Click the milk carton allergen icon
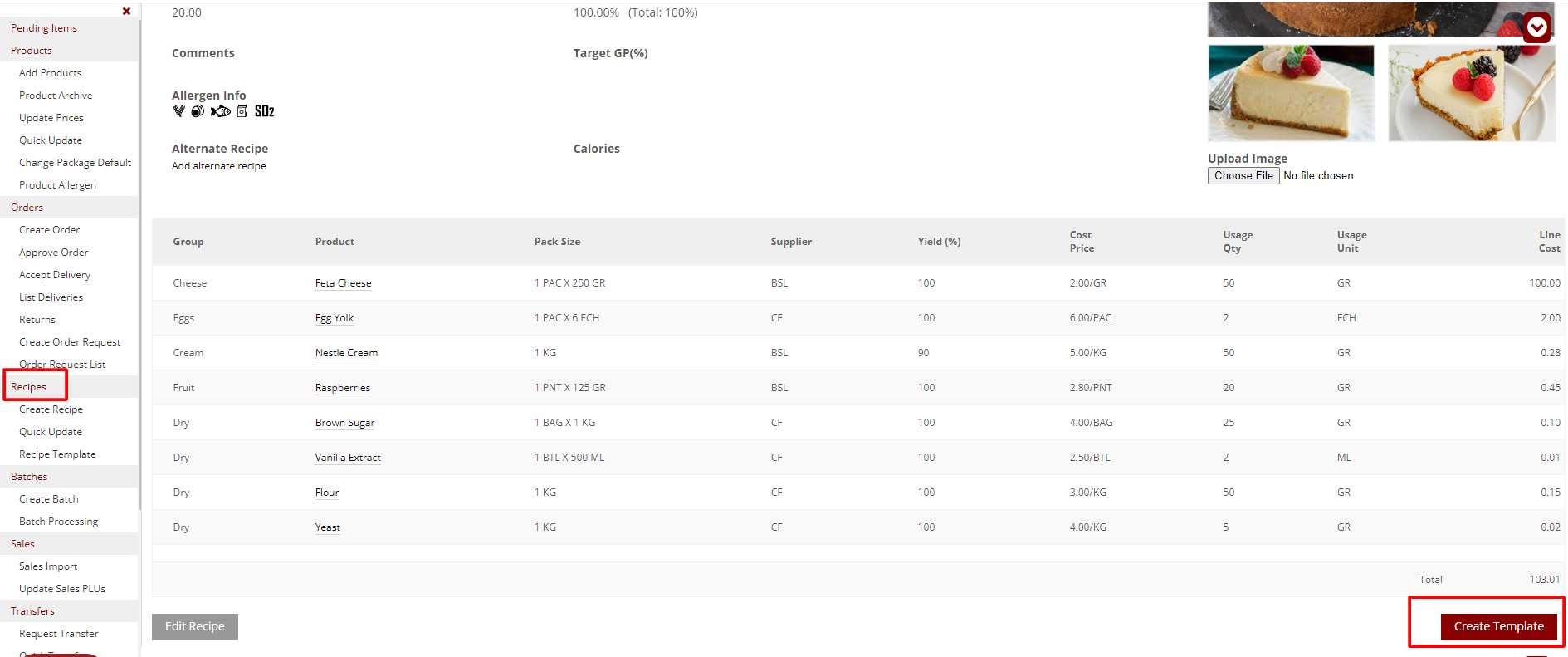Screen dimensions: 1568x657 (x=242, y=111)
